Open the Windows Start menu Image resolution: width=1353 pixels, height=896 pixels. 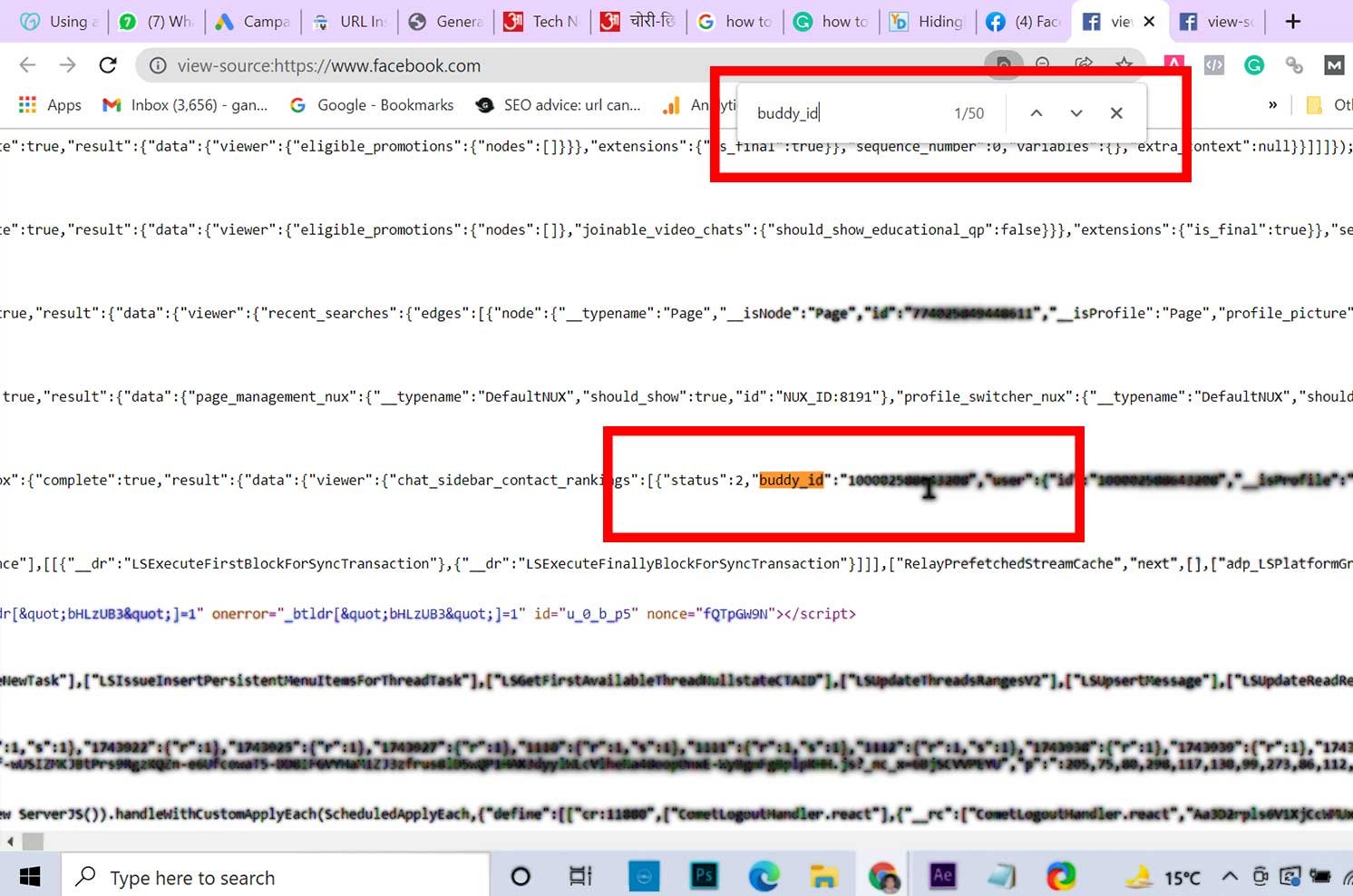click(x=30, y=877)
